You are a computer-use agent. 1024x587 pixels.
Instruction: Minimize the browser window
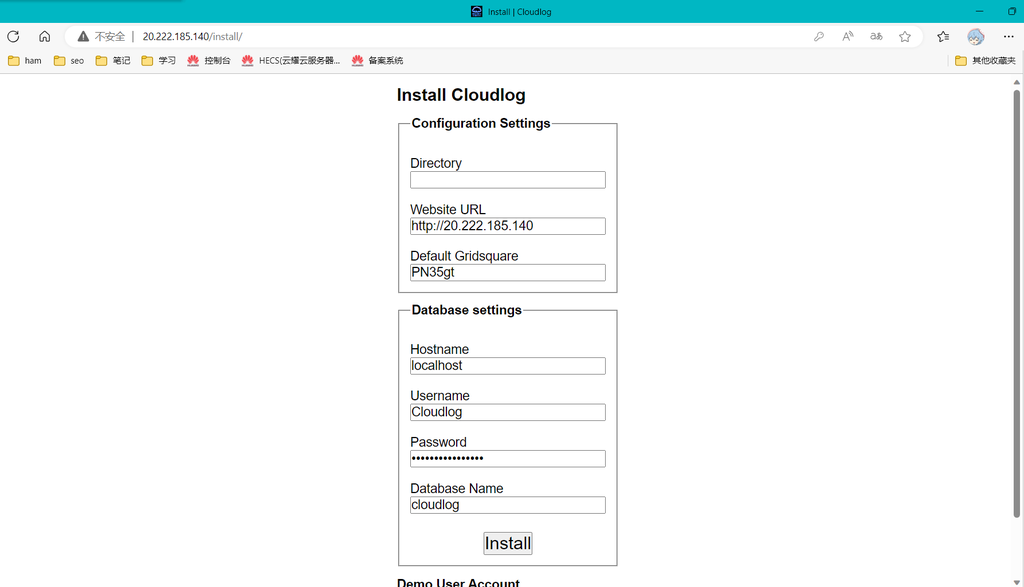click(979, 12)
